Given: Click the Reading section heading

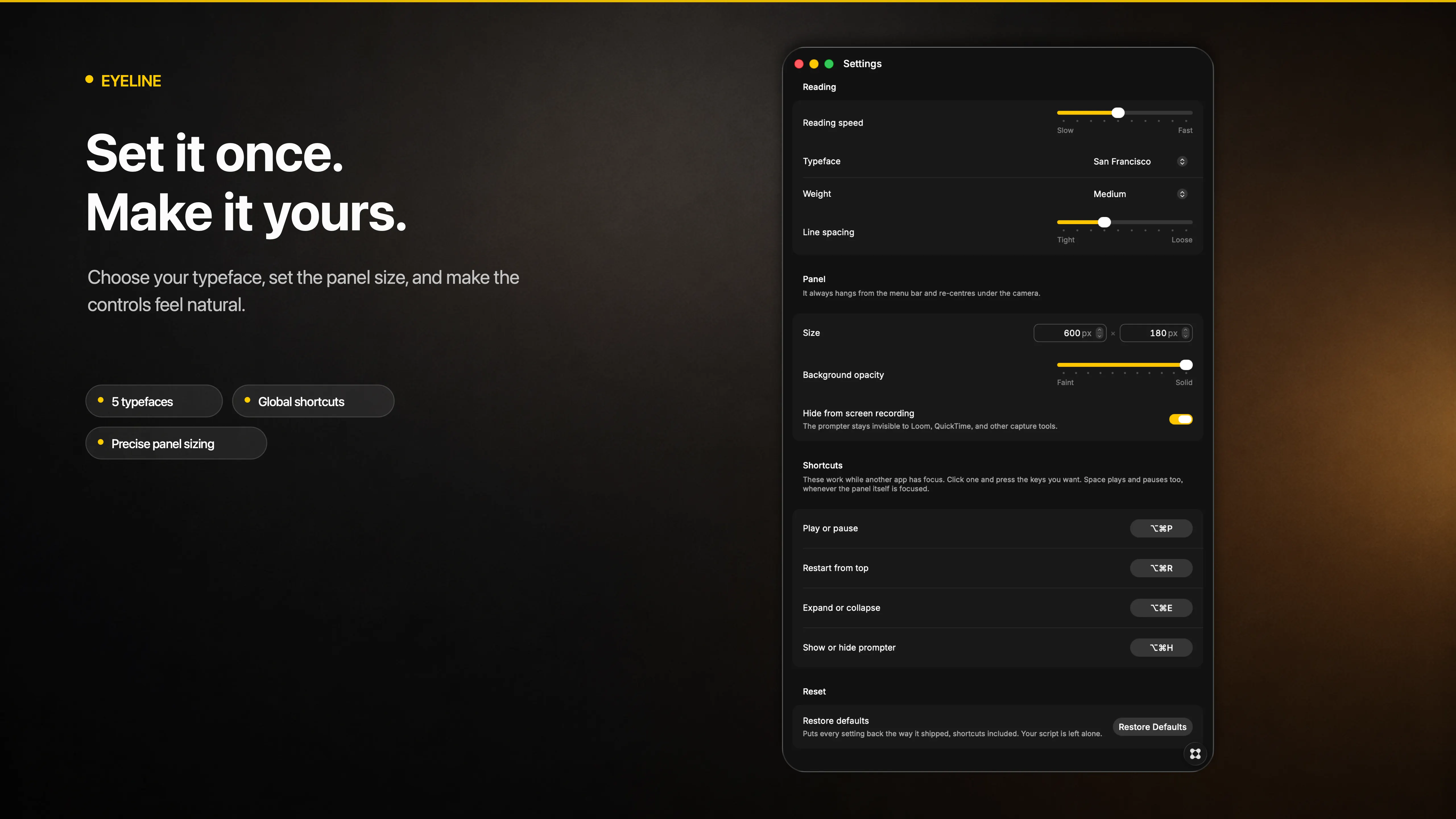Looking at the screenshot, I should point(819,86).
